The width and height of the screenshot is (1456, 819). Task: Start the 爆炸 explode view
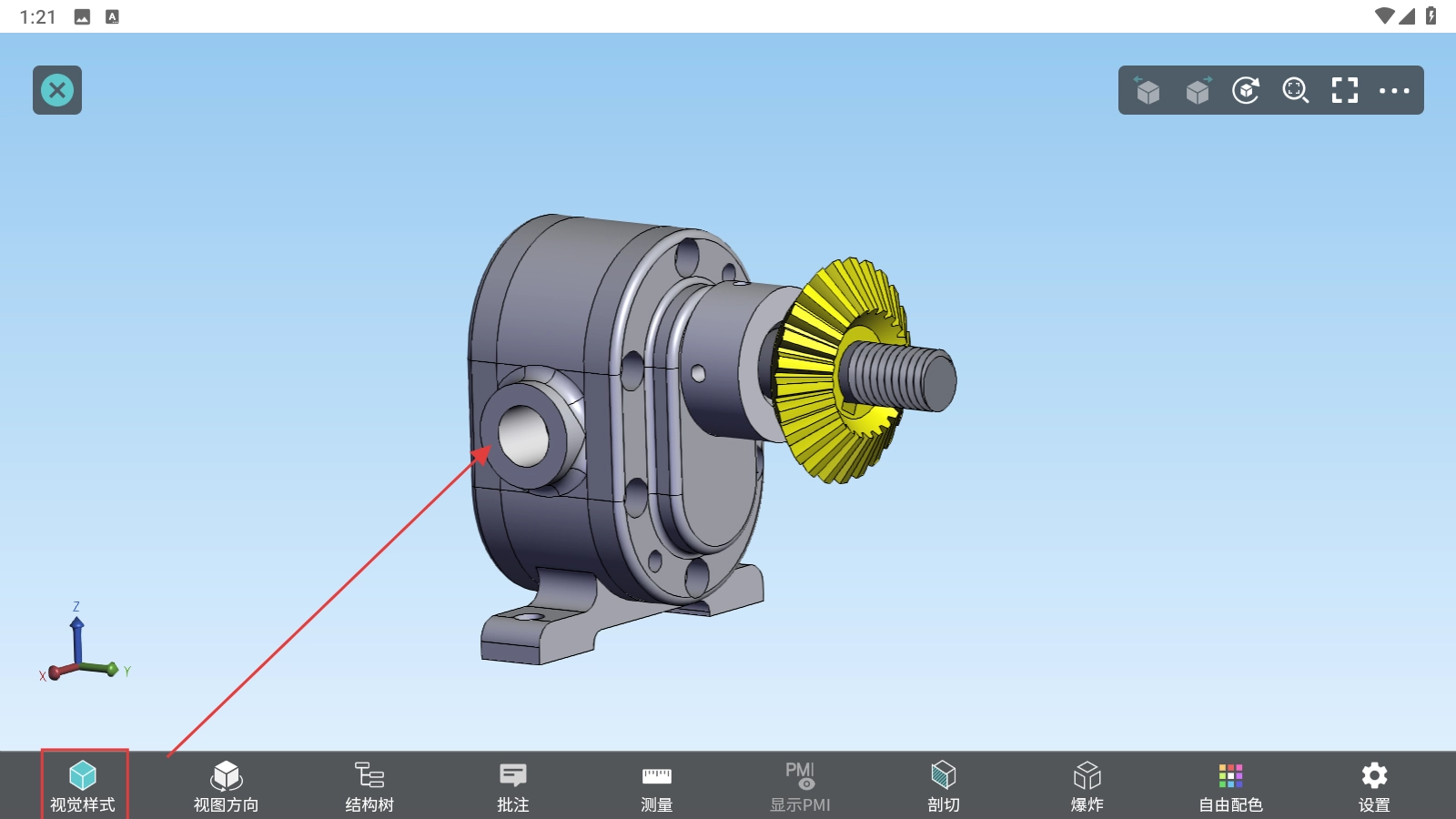1087,785
